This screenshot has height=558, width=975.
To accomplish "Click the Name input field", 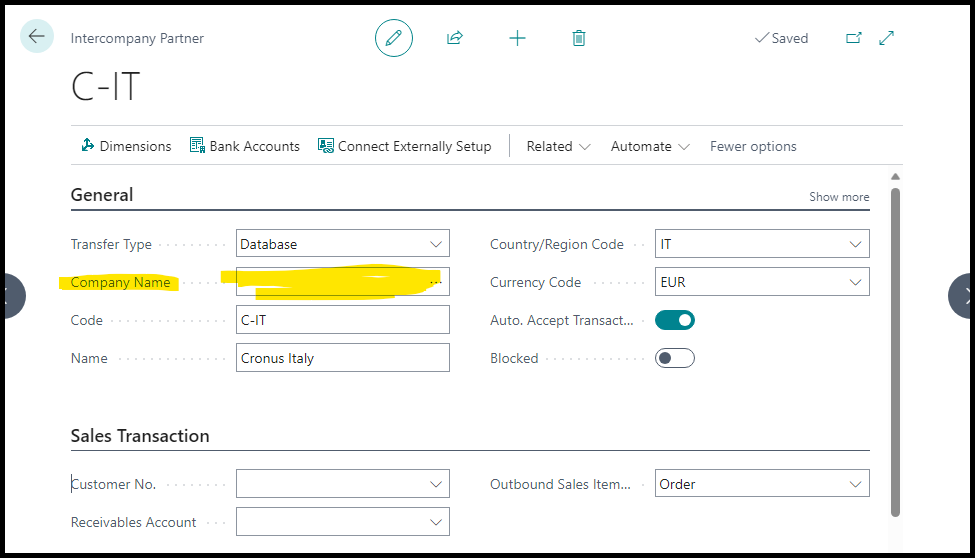I will click(x=343, y=358).
